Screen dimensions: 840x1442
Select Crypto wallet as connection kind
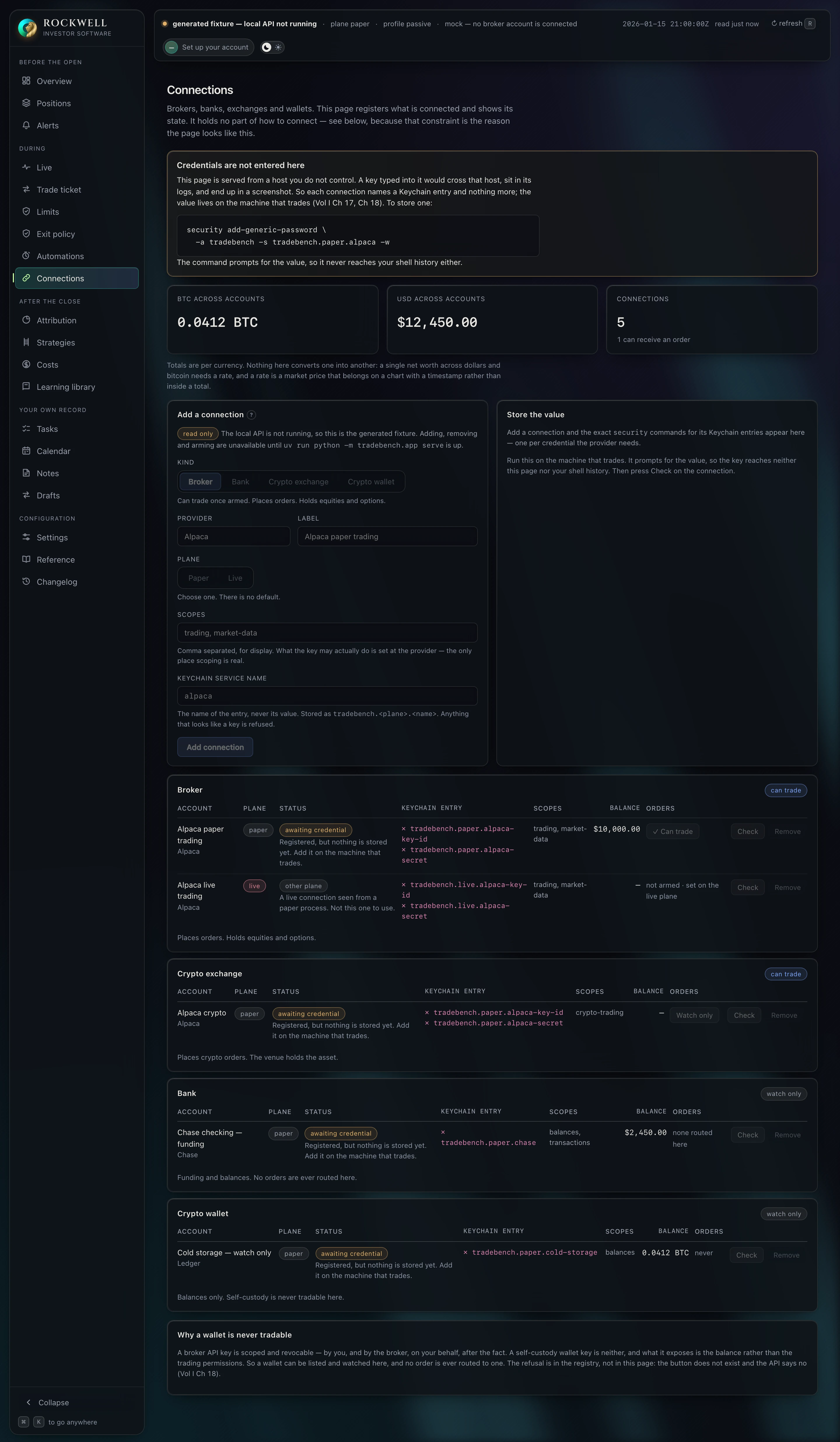[x=371, y=482]
